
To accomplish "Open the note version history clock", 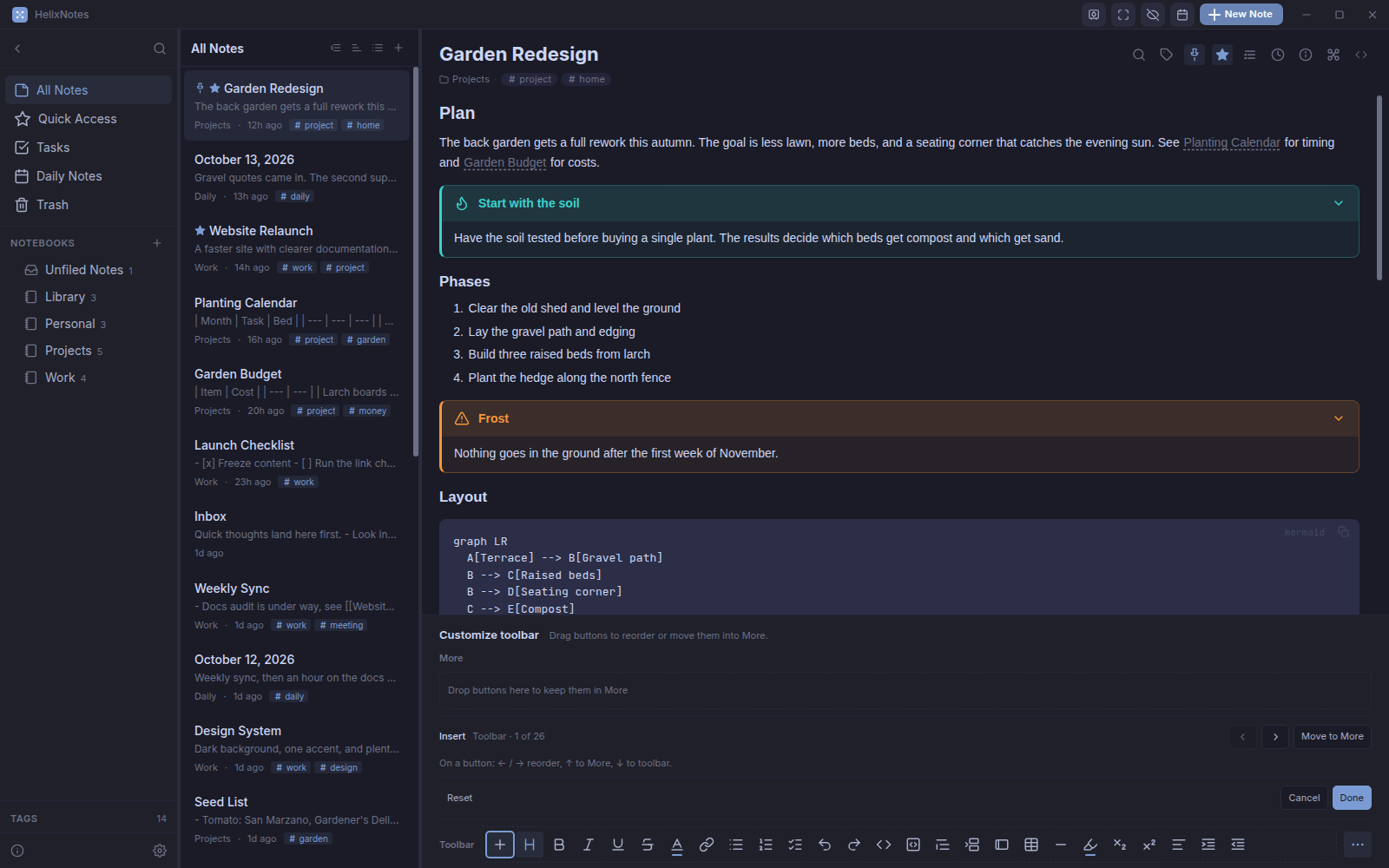I will [x=1278, y=55].
